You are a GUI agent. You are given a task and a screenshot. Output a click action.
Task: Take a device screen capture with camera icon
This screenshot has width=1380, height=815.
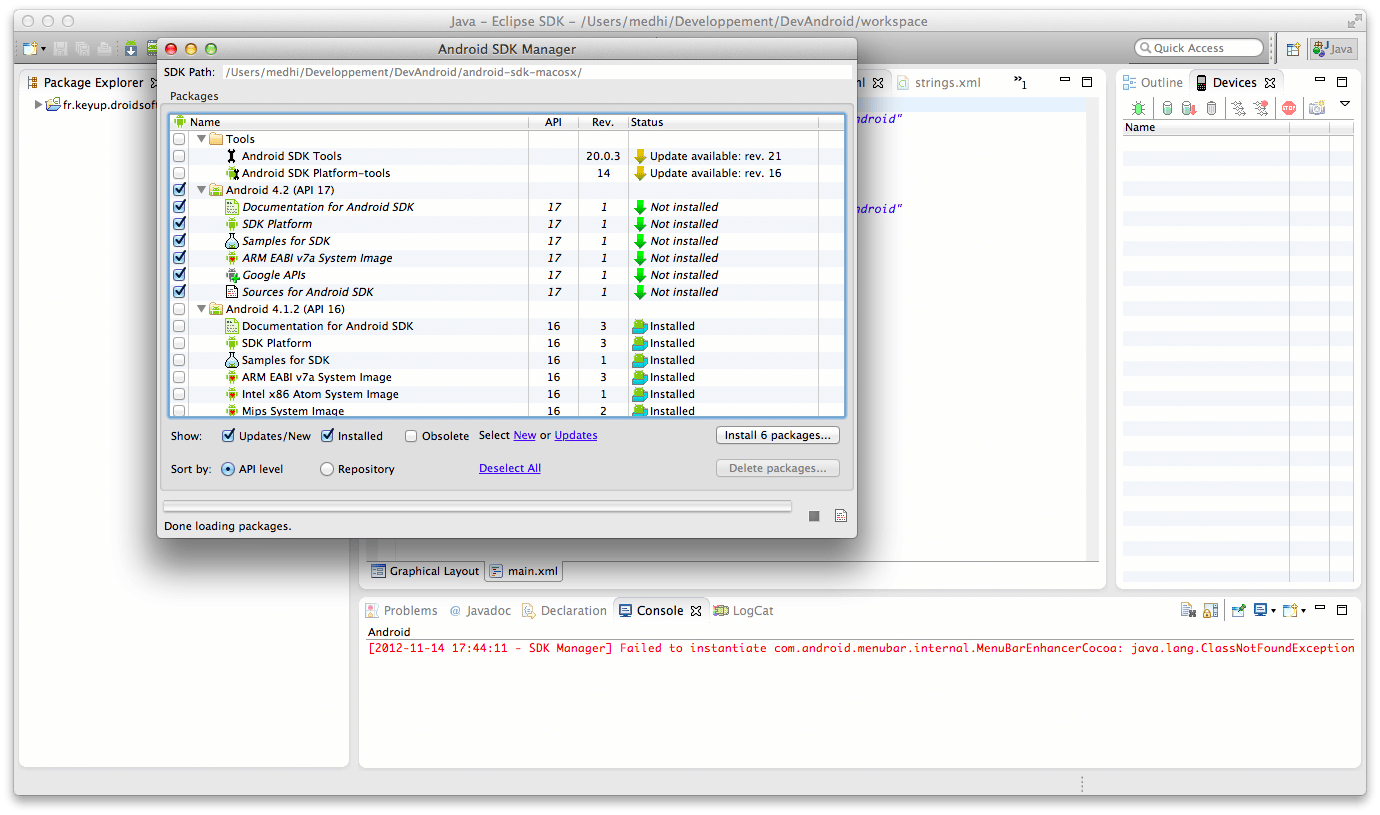(1317, 108)
